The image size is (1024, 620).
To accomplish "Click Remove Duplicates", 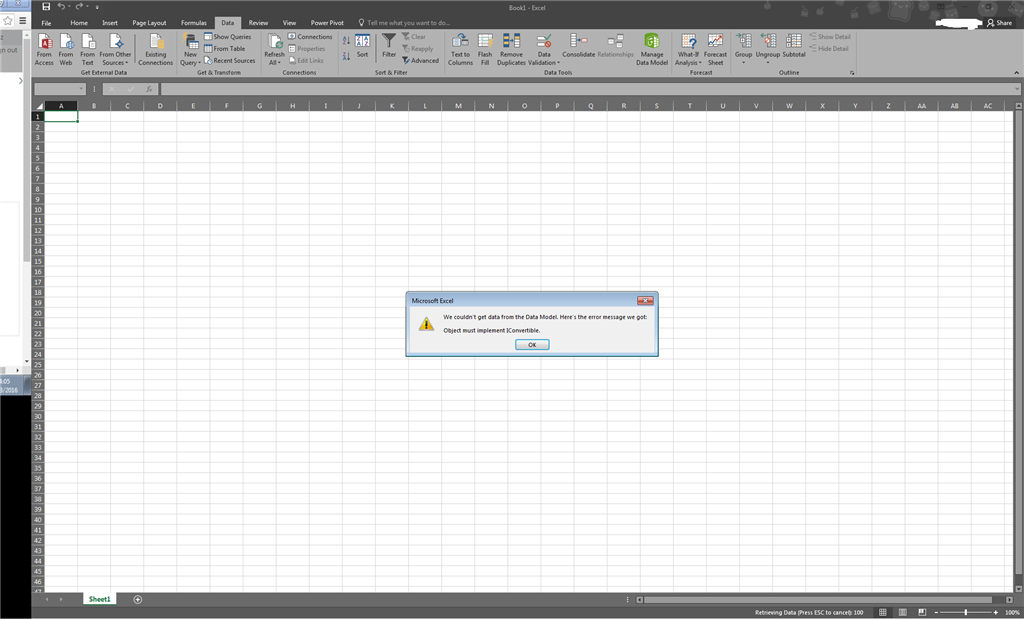I will (x=511, y=50).
